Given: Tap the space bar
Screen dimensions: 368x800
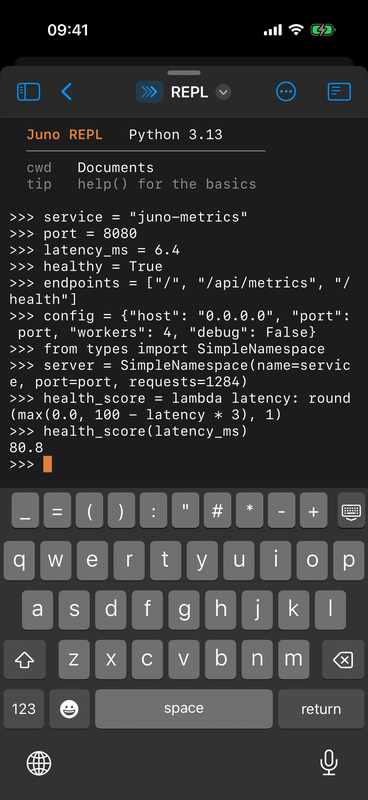Looking at the screenshot, I should point(184,709).
